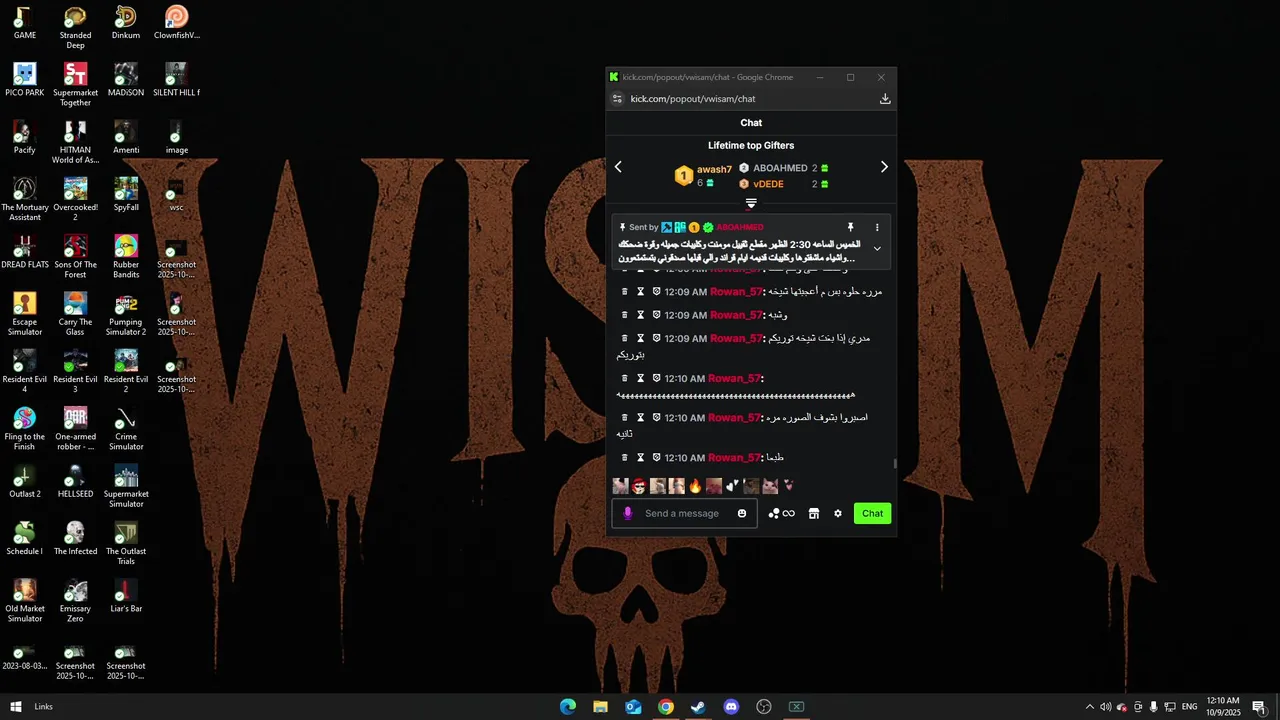Click the chat scrollbar thumb
The image size is (1280, 720).
coord(895,464)
